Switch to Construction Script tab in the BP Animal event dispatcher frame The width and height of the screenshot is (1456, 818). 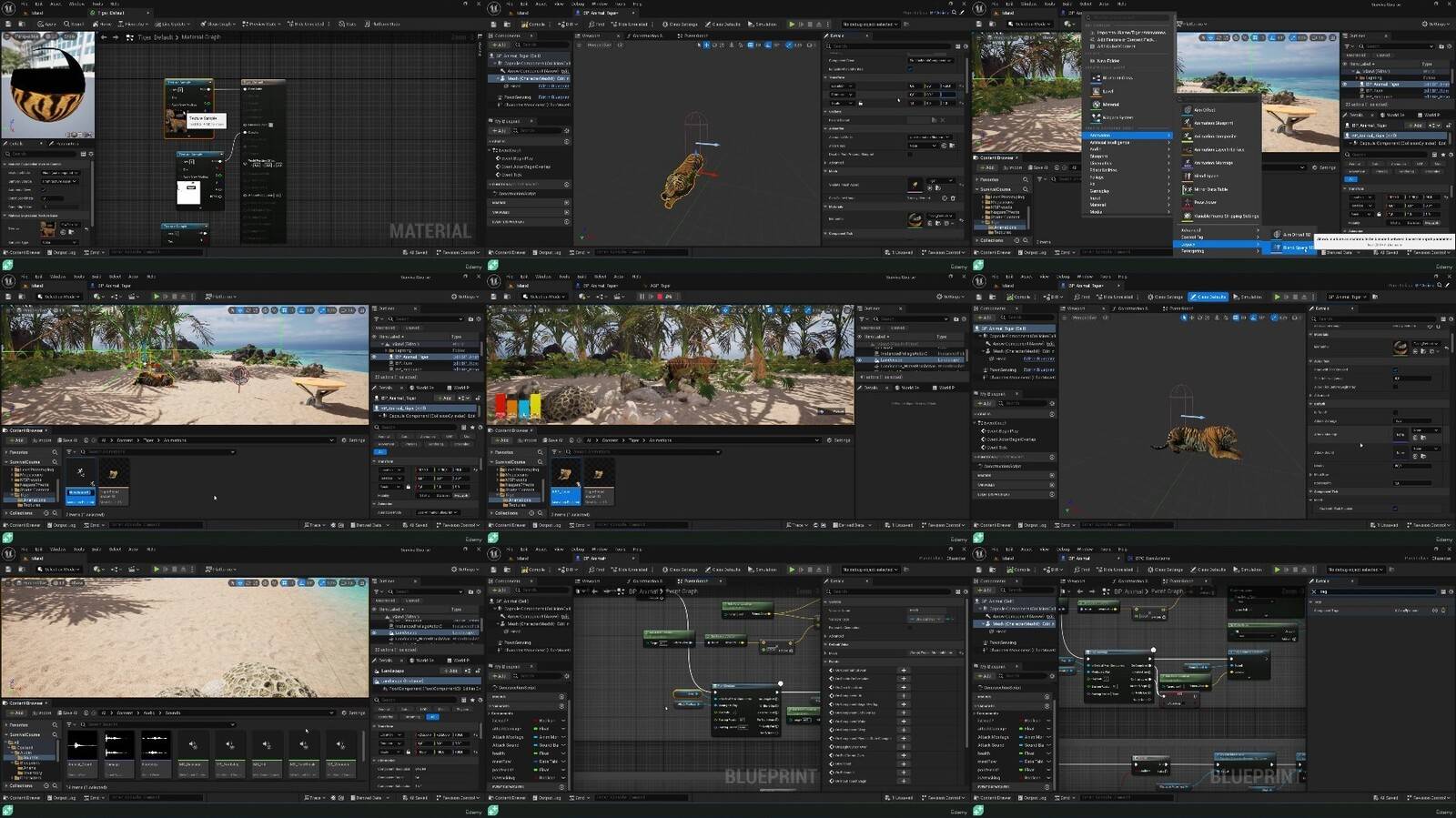(645, 581)
